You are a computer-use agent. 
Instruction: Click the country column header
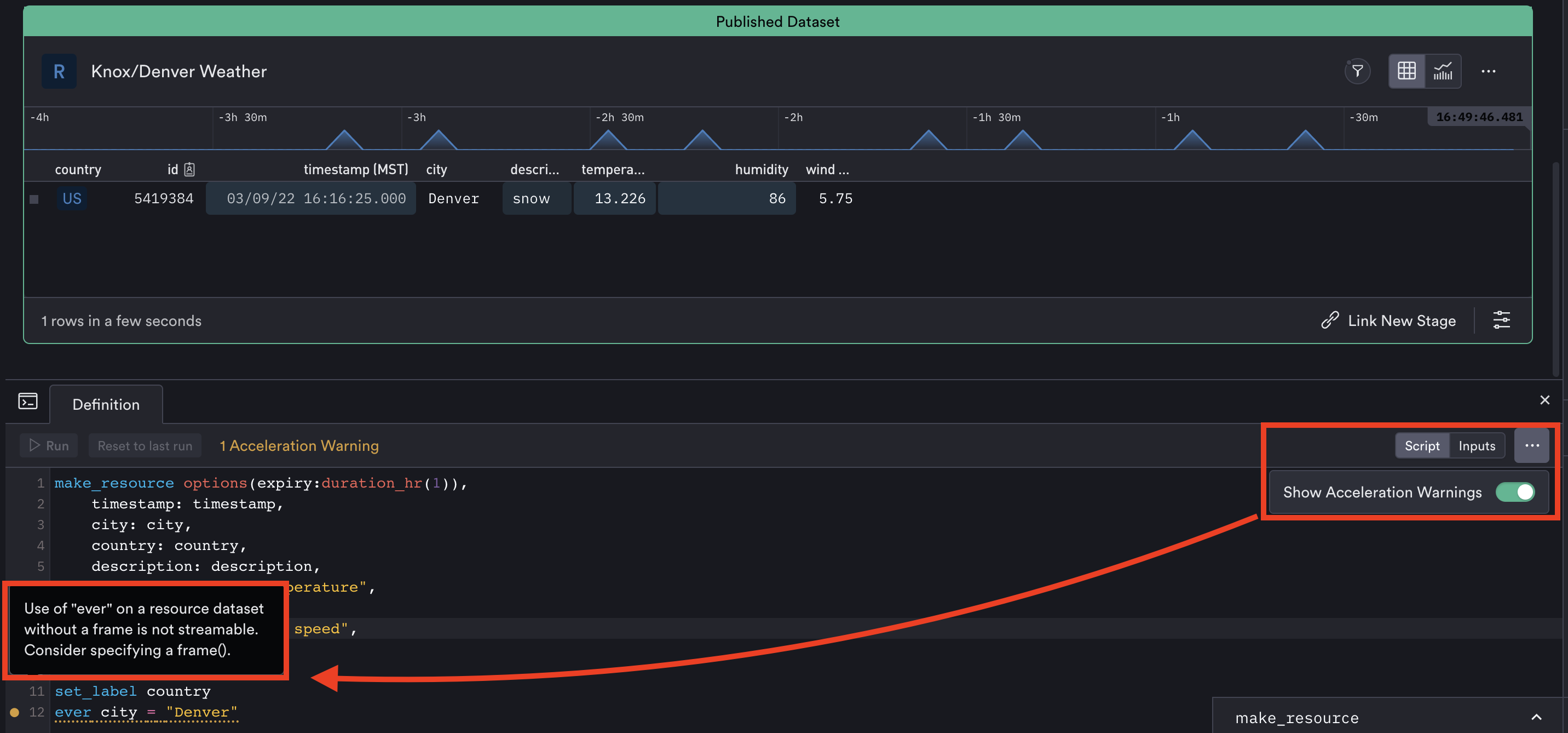point(78,169)
